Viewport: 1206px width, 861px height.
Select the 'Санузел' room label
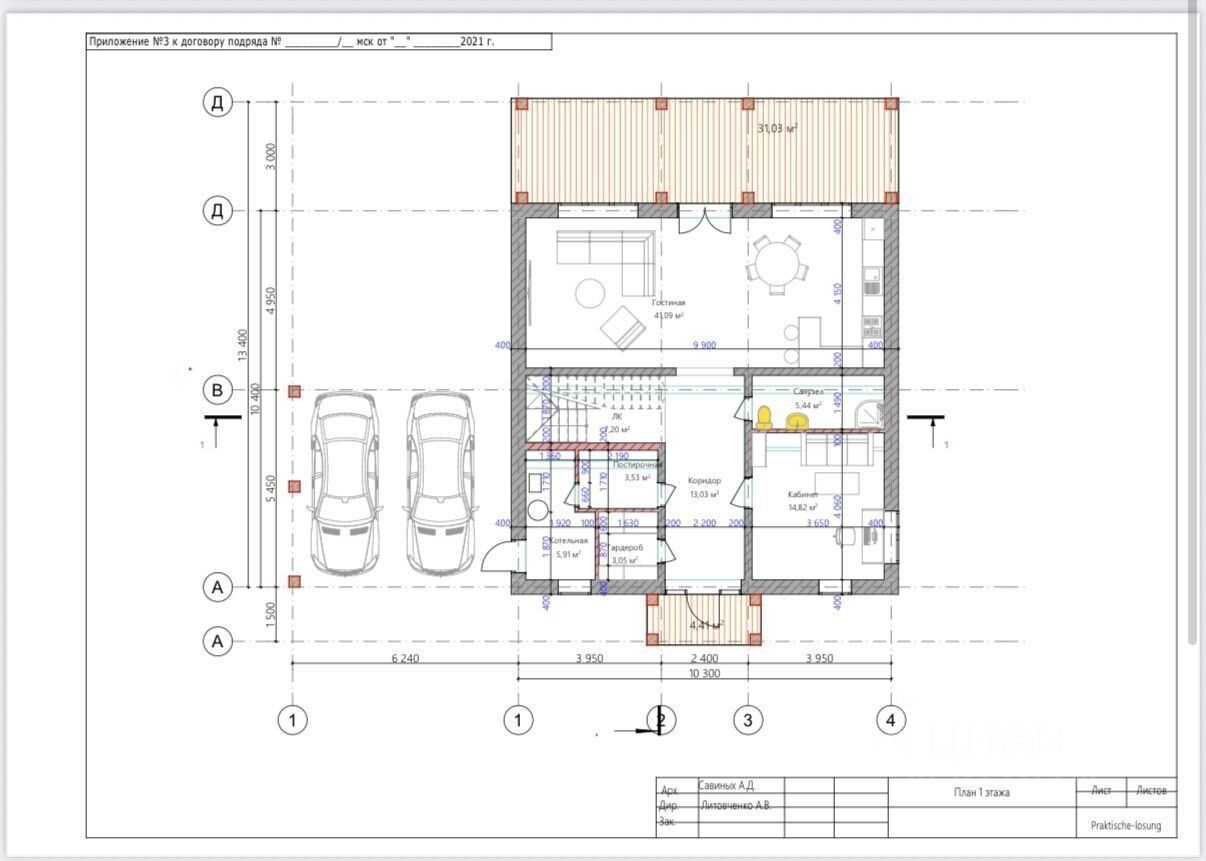(x=808, y=392)
